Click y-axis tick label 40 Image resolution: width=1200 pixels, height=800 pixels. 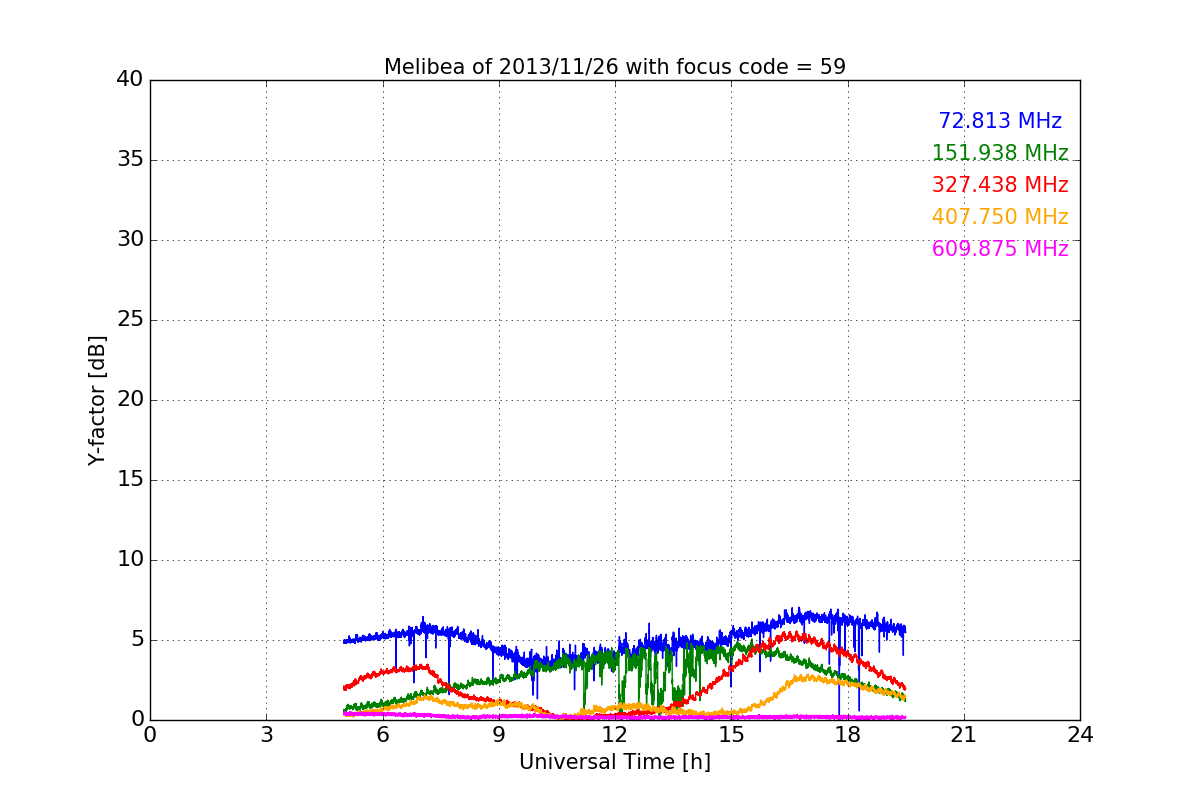click(130, 80)
